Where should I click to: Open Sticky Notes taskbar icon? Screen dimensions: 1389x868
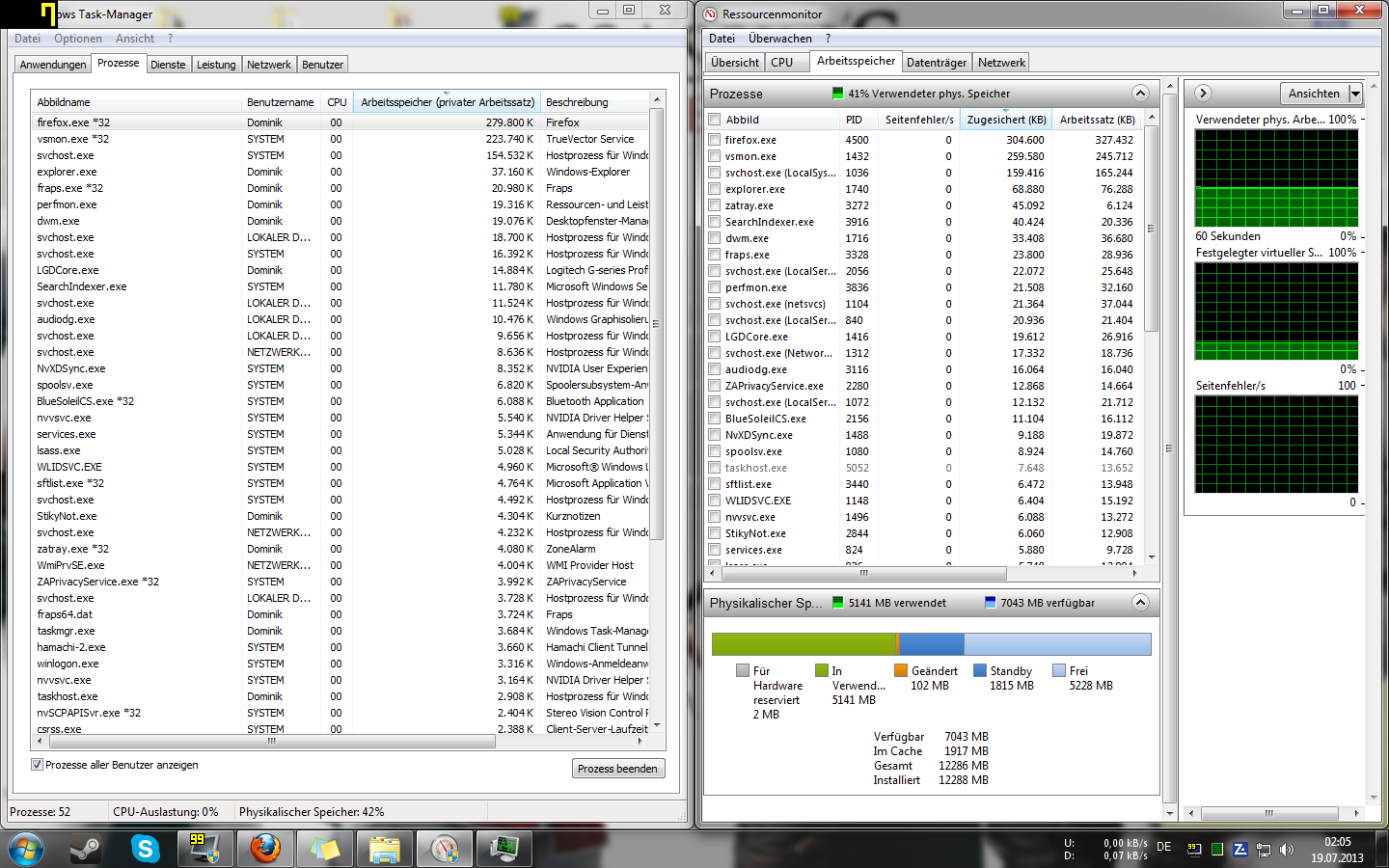pos(325,850)
